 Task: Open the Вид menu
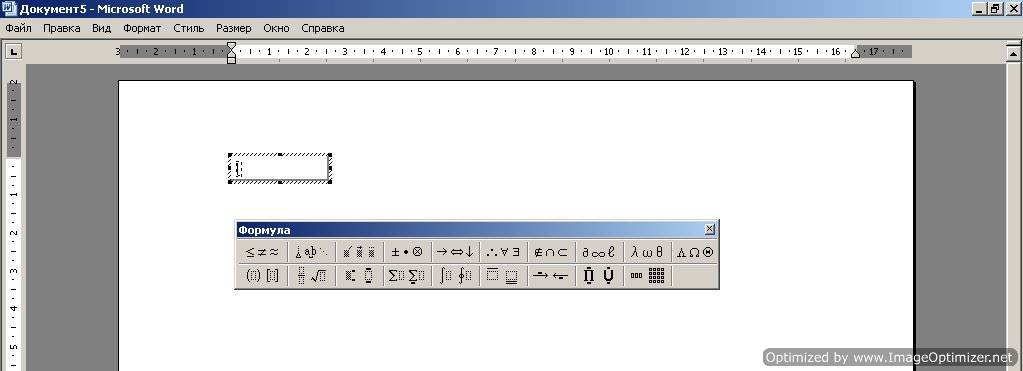(x=102, y=29)
